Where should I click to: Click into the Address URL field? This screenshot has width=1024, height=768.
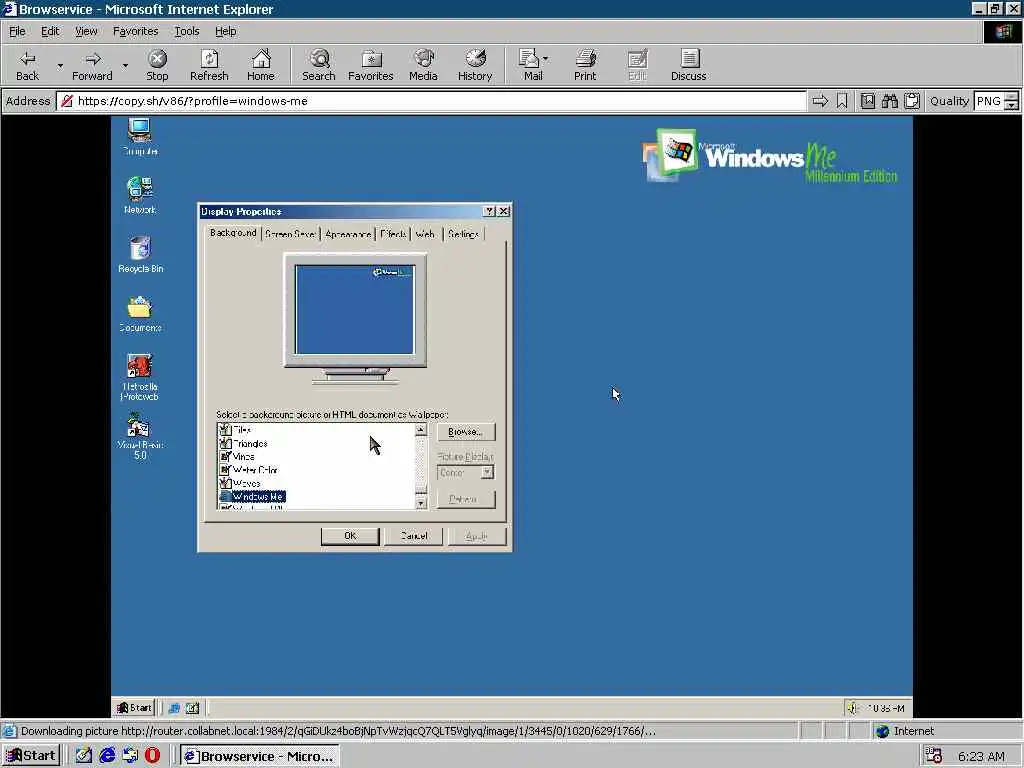431,101
